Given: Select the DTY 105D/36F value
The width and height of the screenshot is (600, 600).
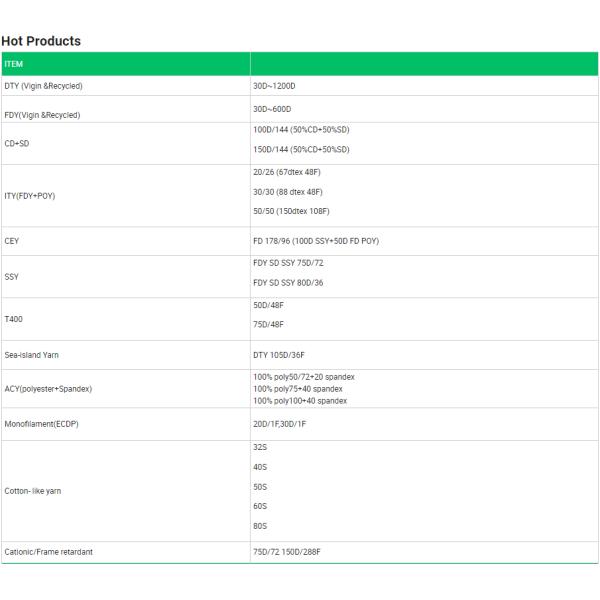Looking at the screenshot, I should pos(280,355).
